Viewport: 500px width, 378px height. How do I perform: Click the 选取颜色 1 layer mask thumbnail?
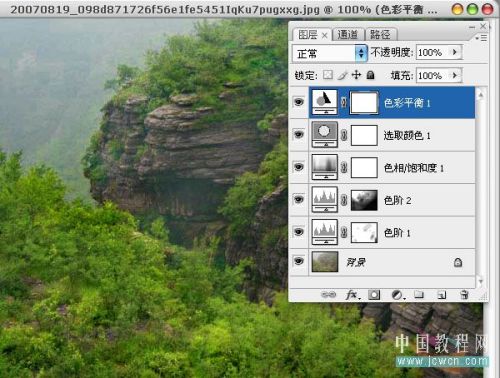click(x=364, y=135)
